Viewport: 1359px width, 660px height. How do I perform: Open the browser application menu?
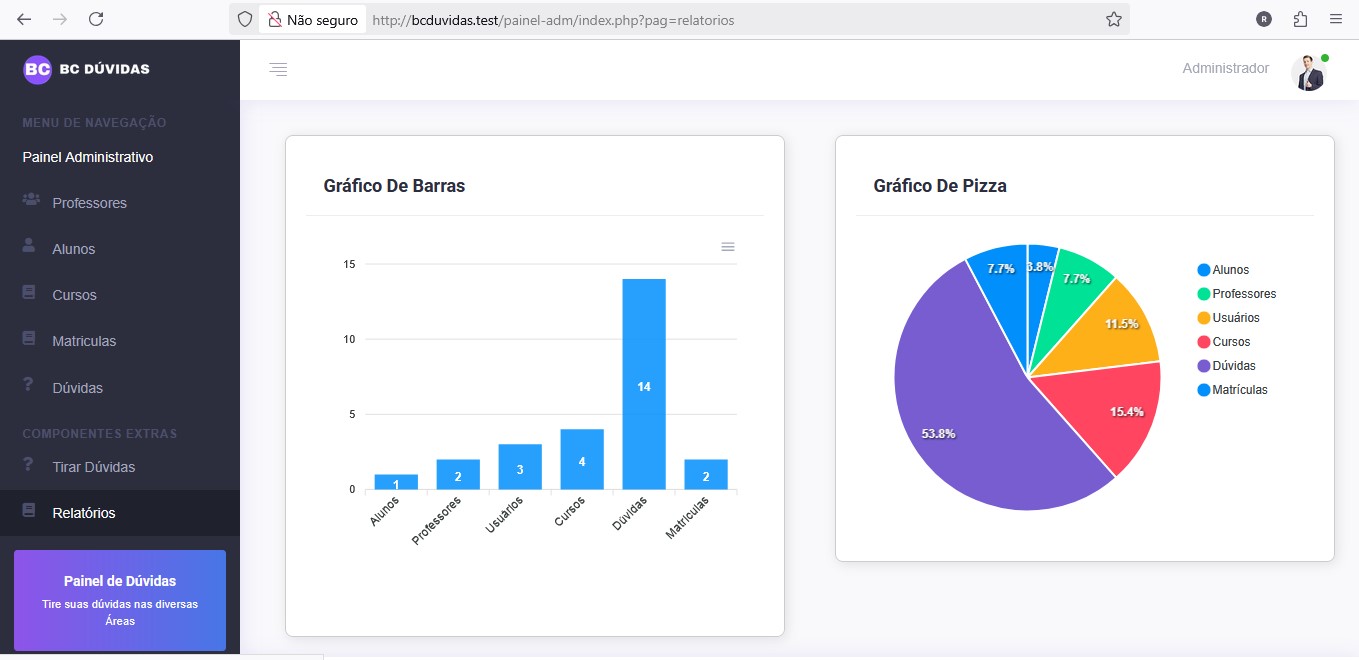click(1336, 19)
